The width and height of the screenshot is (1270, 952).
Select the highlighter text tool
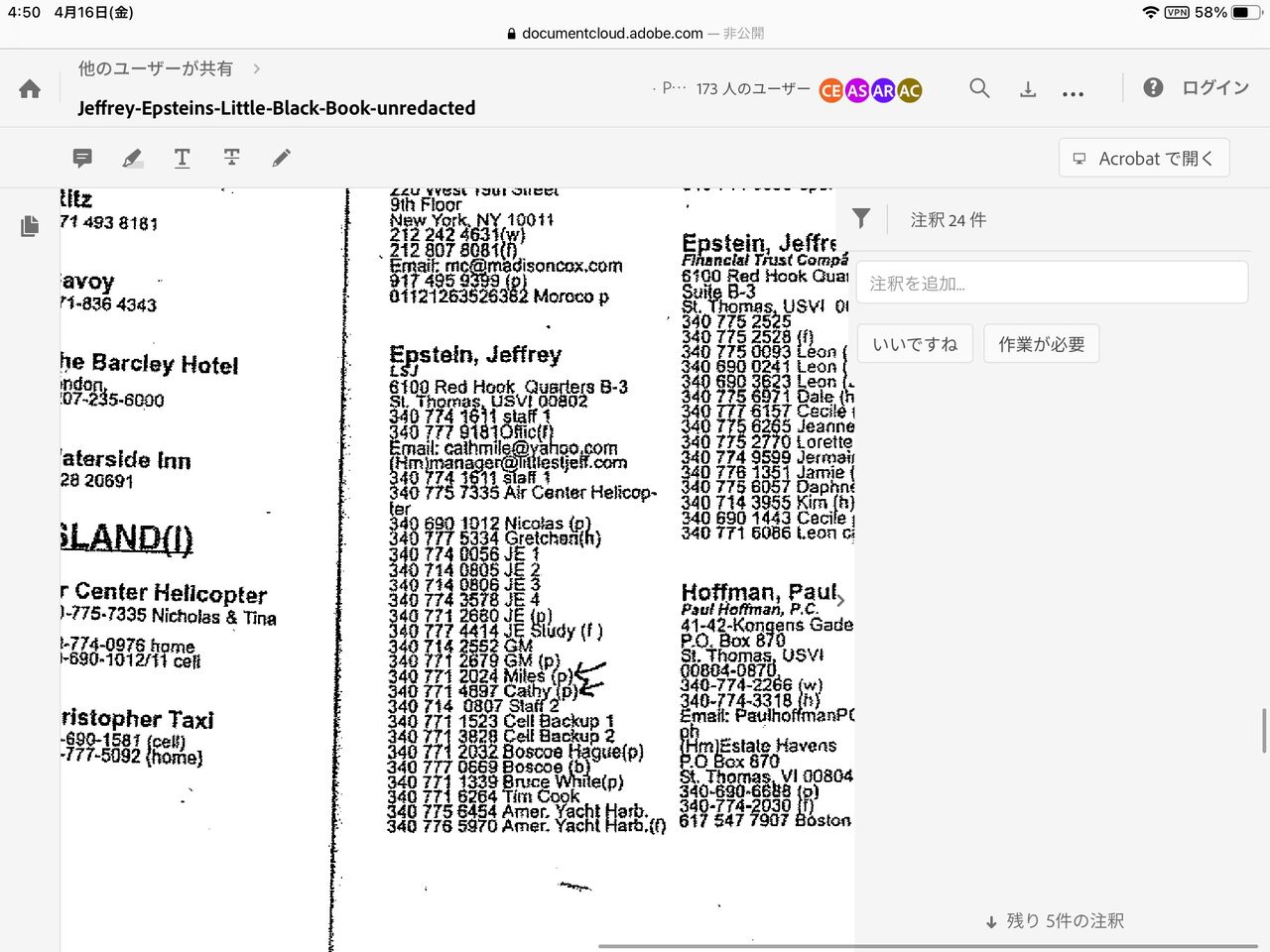pyautogui.click(x=132, y=158)
